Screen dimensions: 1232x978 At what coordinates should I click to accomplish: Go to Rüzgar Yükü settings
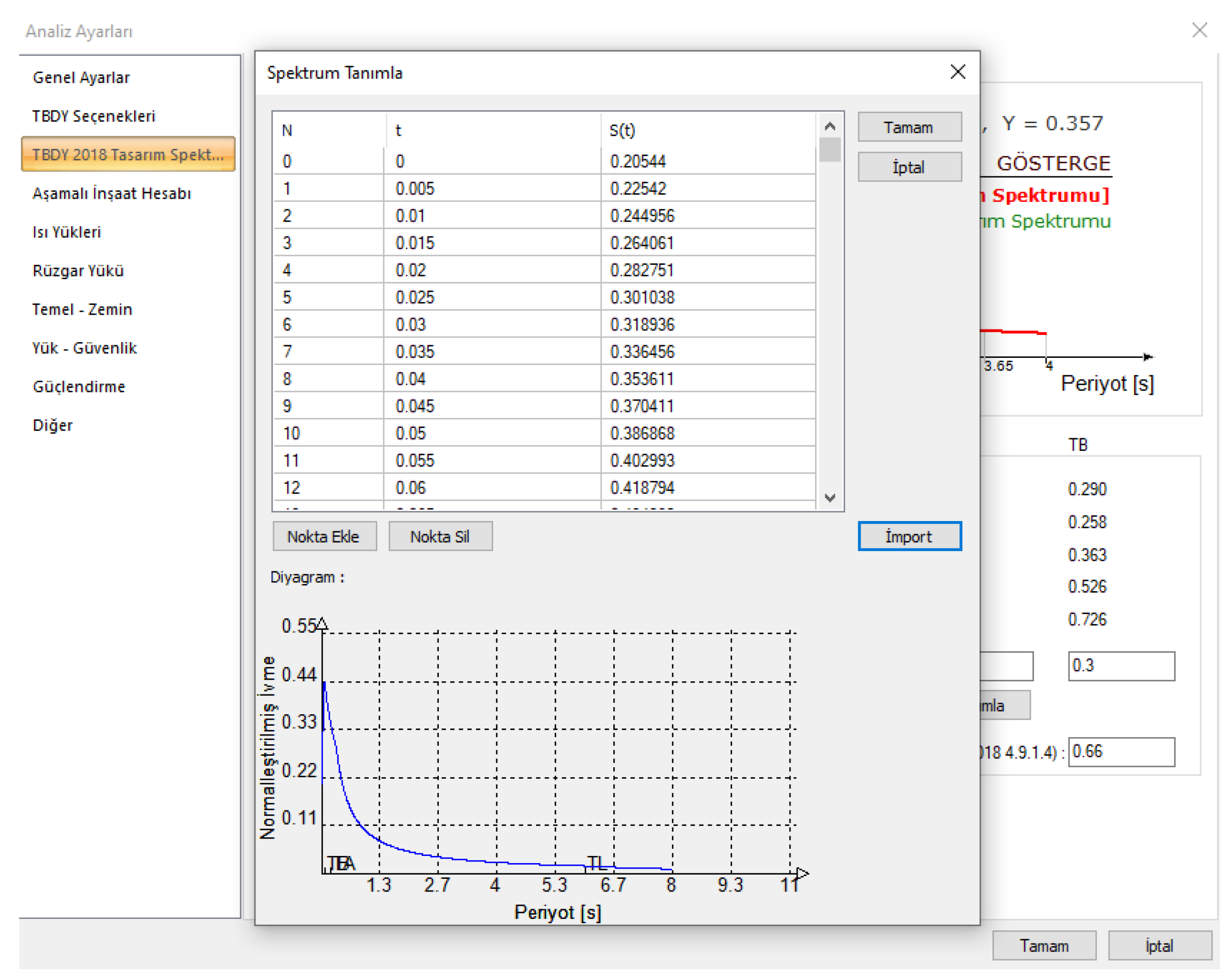tap(78, 270)
